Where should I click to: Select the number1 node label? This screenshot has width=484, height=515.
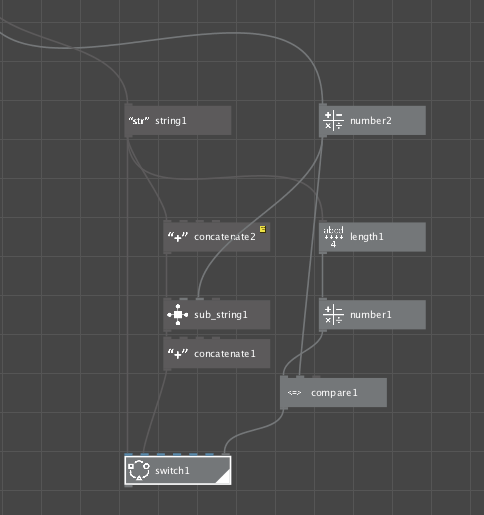click(x=371, y=315)
